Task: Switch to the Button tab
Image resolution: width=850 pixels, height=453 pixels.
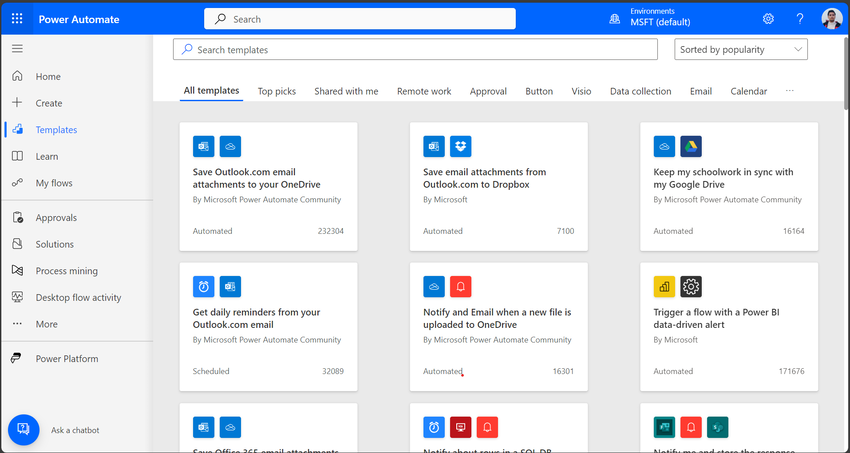Action: click(539, 91)
